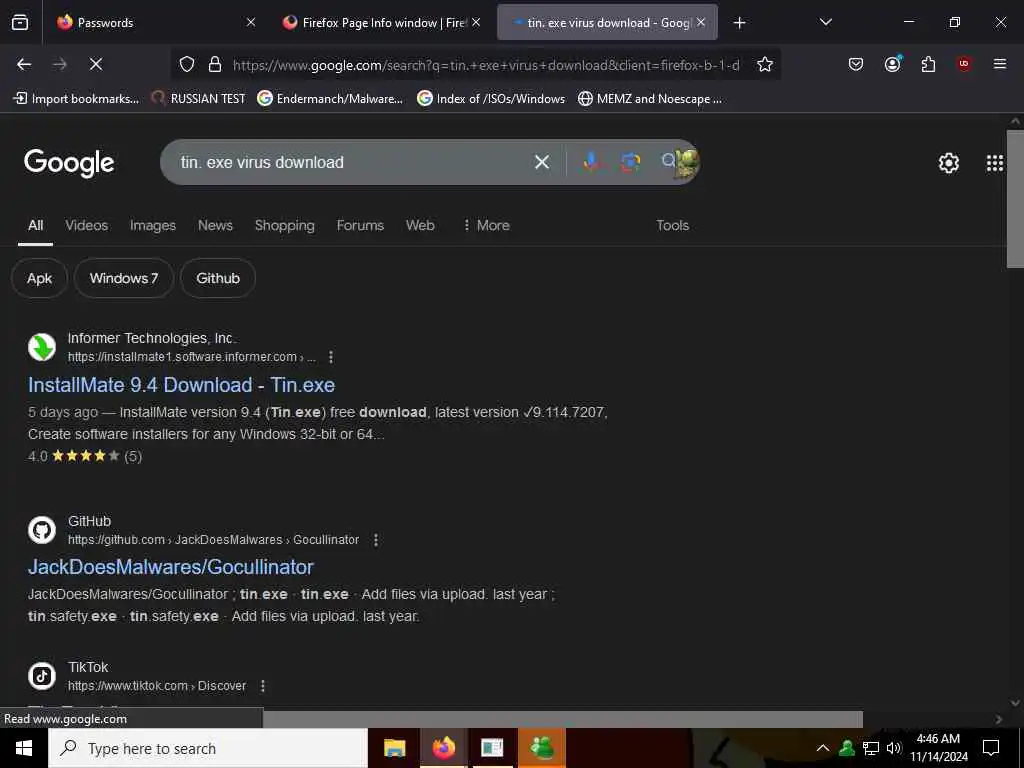Open Index of /ISOs/Windows bookmark
Viewport: 1024px width, 768px height.
click(491, 99)
